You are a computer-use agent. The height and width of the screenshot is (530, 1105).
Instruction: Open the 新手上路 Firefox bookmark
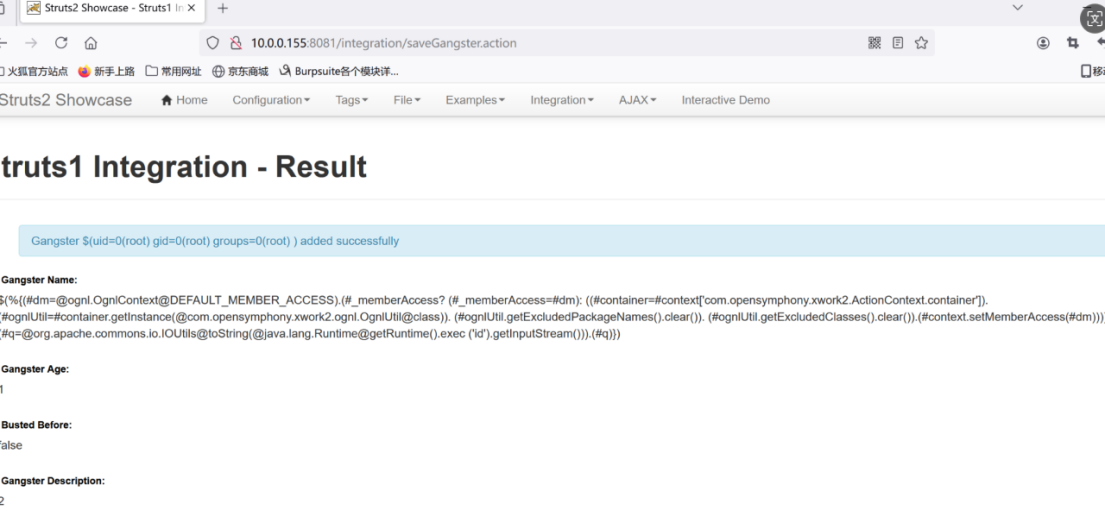[106, 71]
